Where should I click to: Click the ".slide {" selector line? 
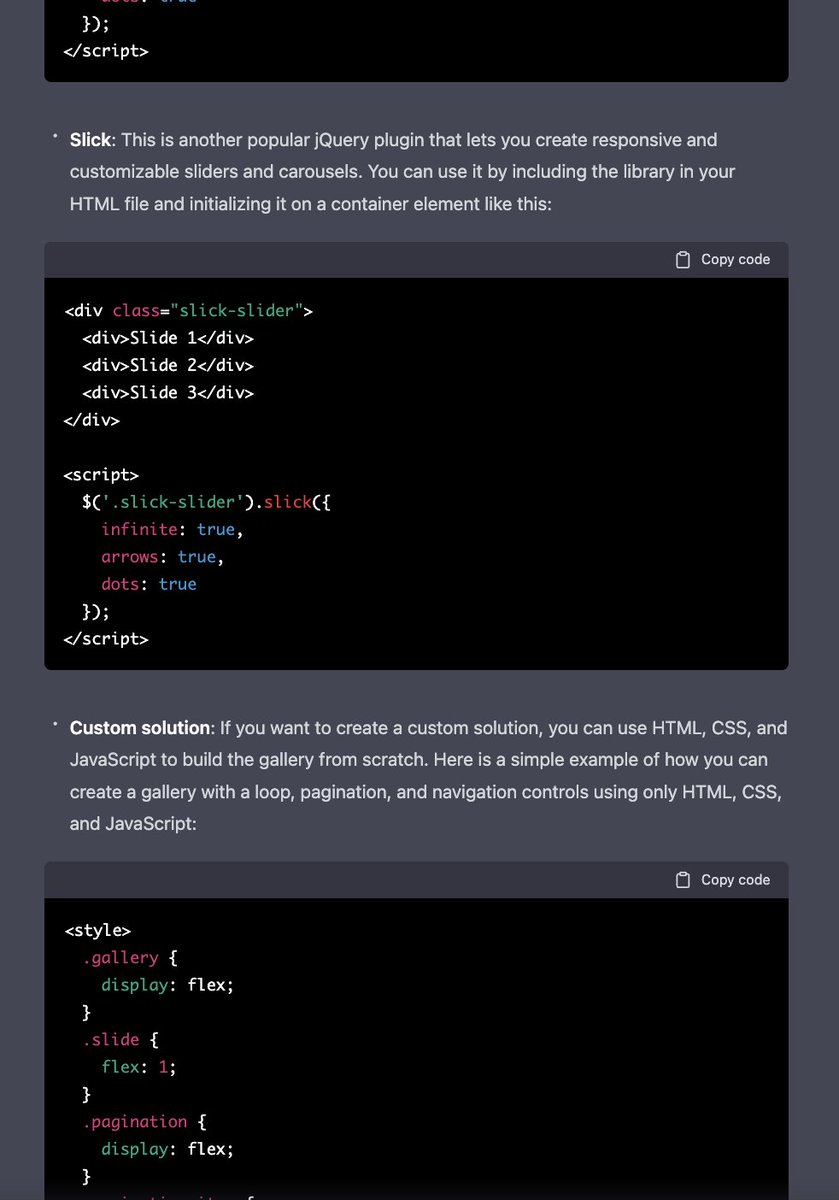tap(120, 1040)
